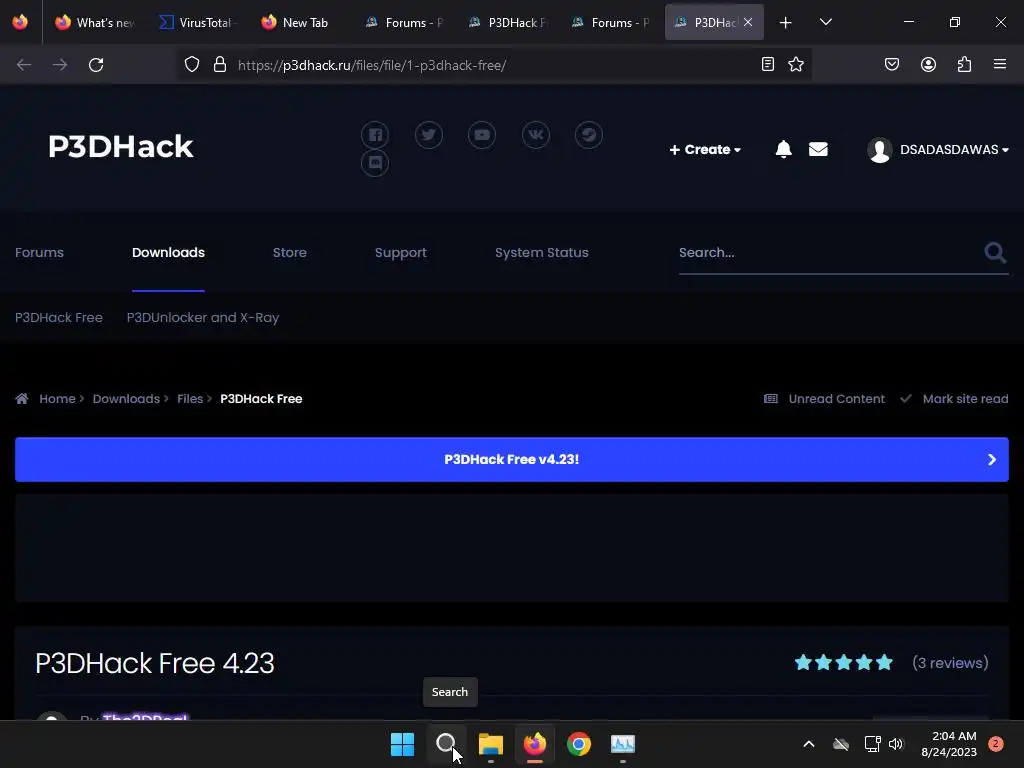The width and height of the screenshot is (1024, 768).
Task: Open the P3DHack Free submenu link
Action: 59,317
